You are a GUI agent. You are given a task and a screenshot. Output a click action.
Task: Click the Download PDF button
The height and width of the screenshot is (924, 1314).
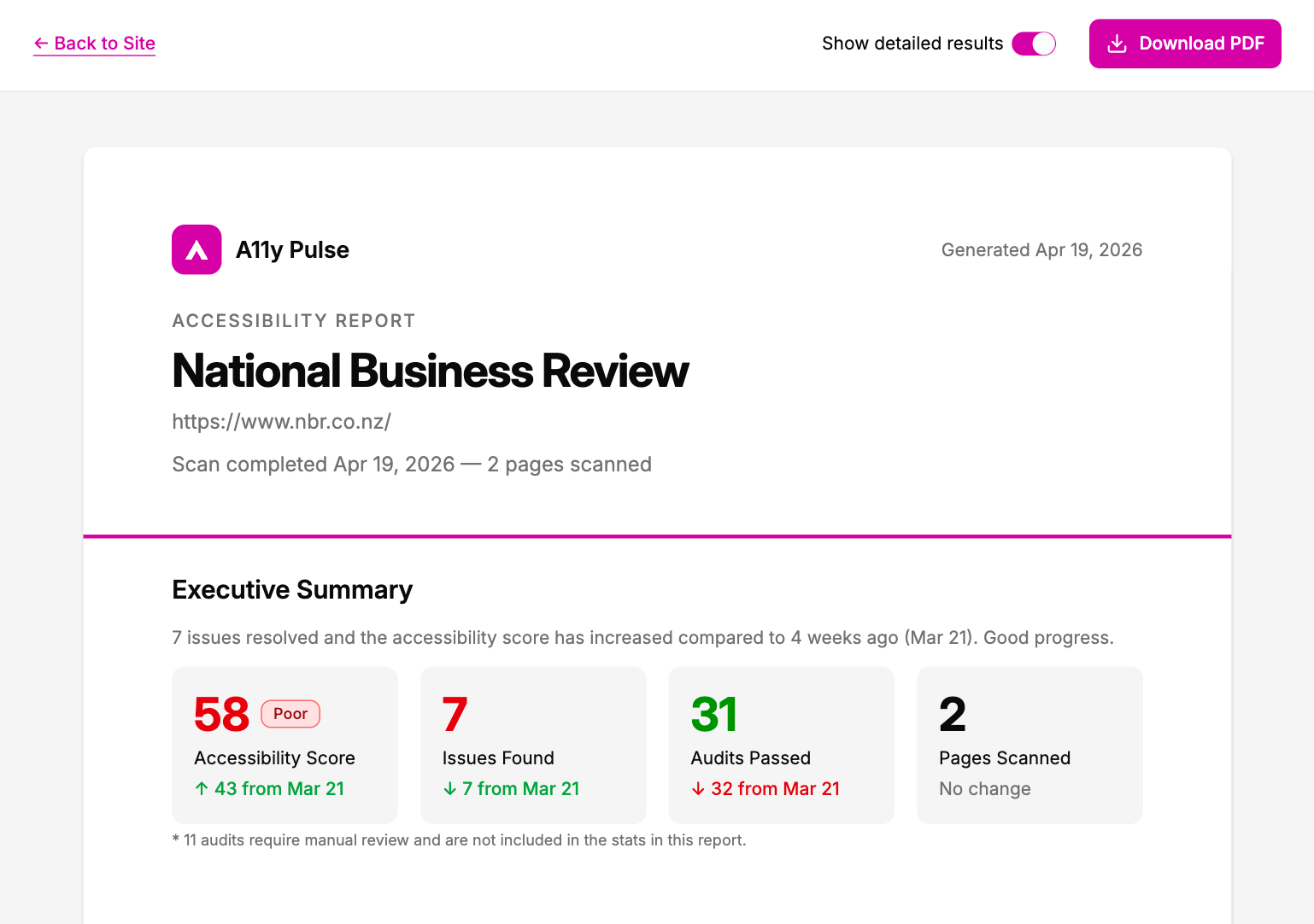[1185, 44]
